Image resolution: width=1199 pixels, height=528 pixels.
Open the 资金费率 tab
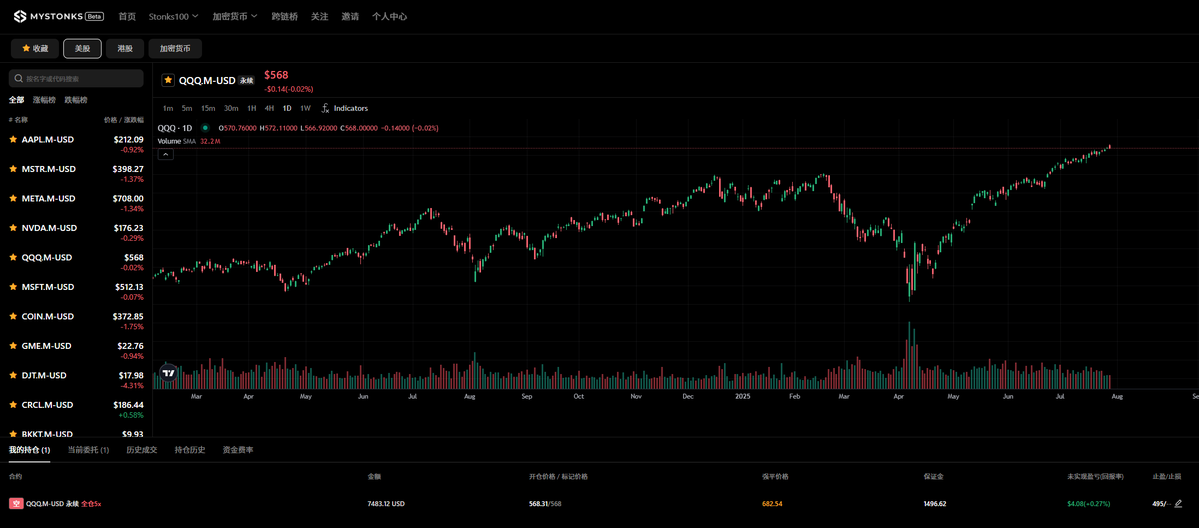[238, 450]
